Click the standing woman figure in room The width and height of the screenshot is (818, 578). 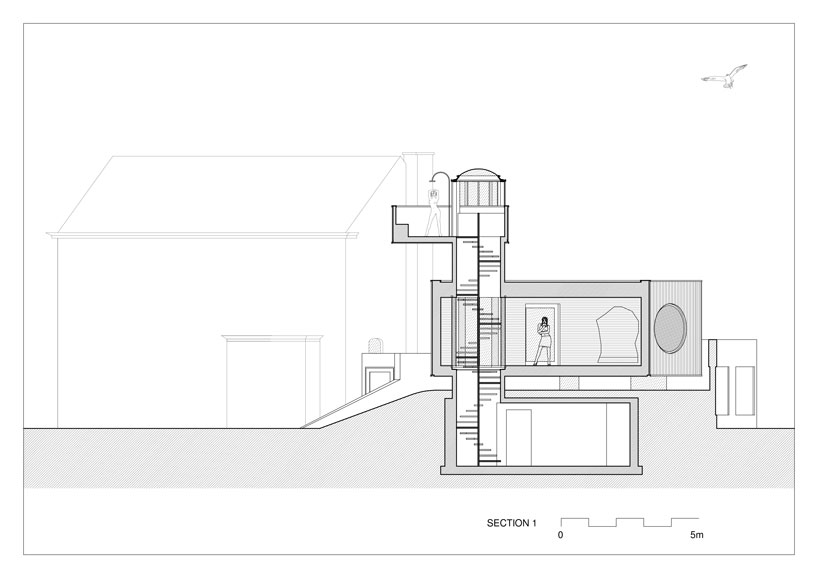544,341
